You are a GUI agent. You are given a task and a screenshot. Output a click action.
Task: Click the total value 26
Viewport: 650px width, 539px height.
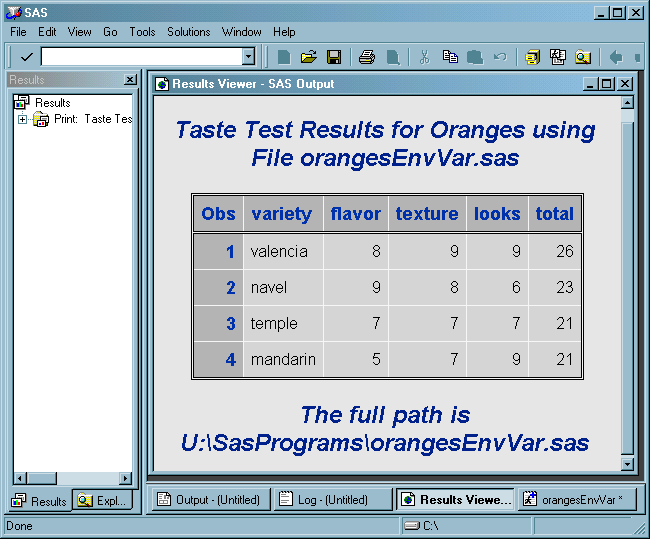[x=565, y=251]
